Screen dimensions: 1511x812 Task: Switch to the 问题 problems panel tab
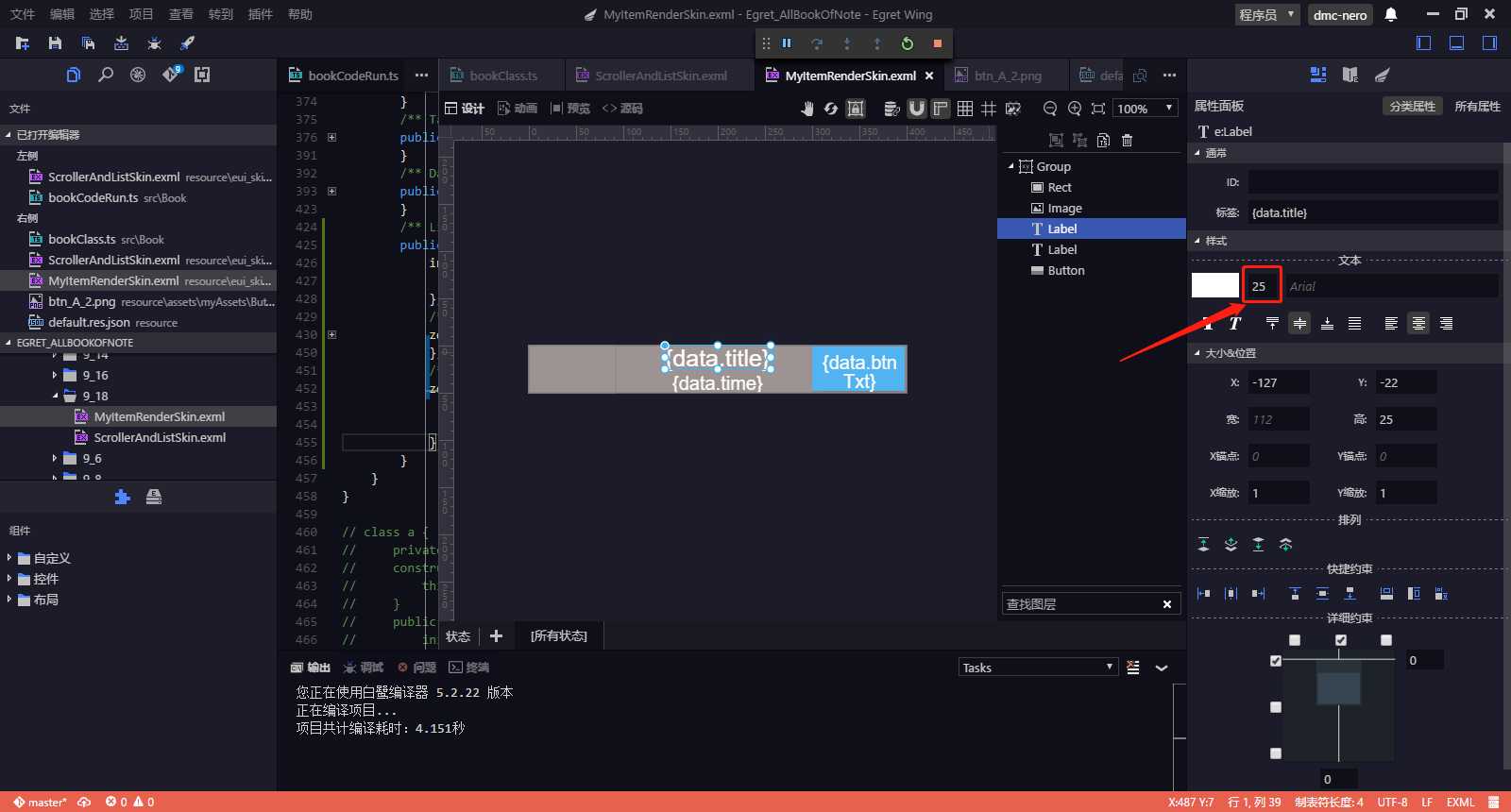416,668
